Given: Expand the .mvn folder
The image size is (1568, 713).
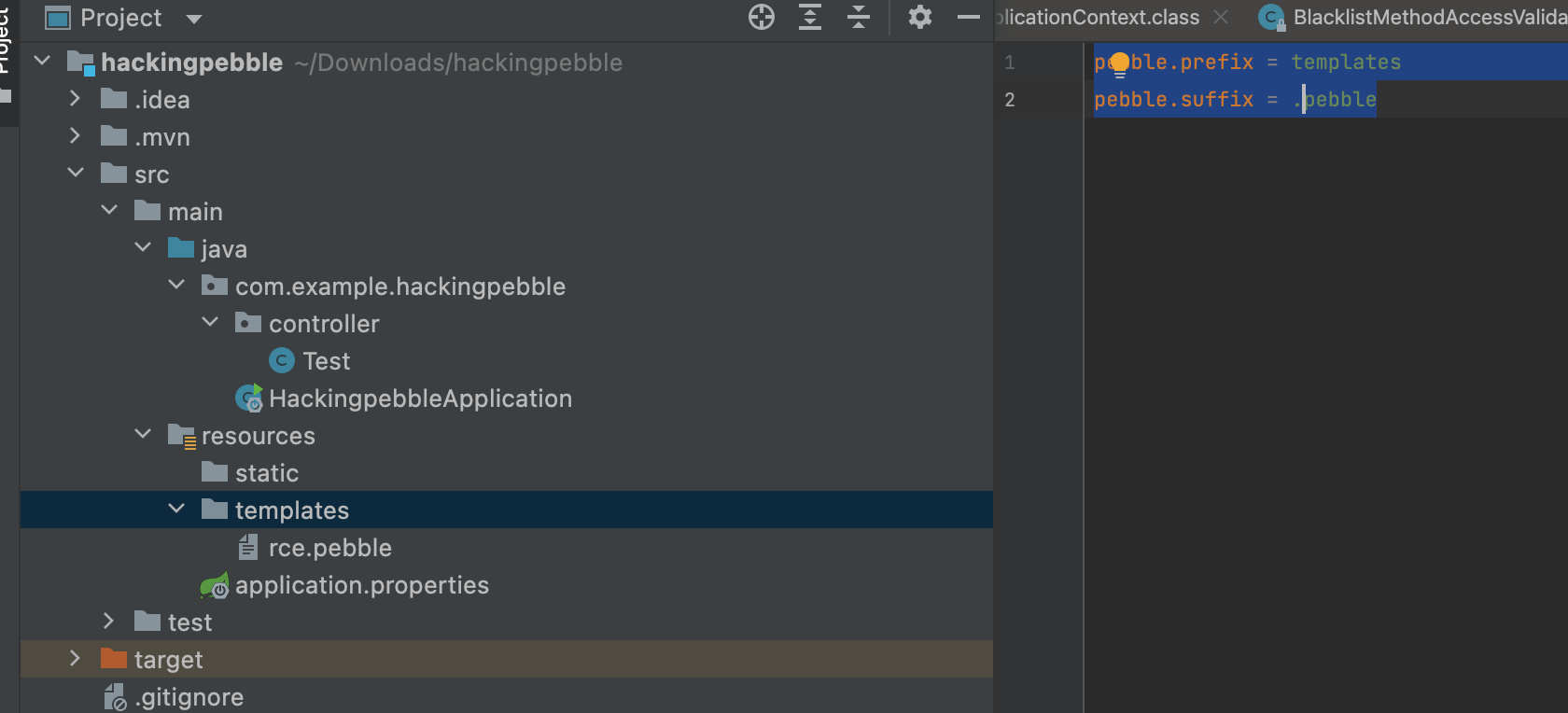Looking at the screenshot, I should click(x=76, y=135).
